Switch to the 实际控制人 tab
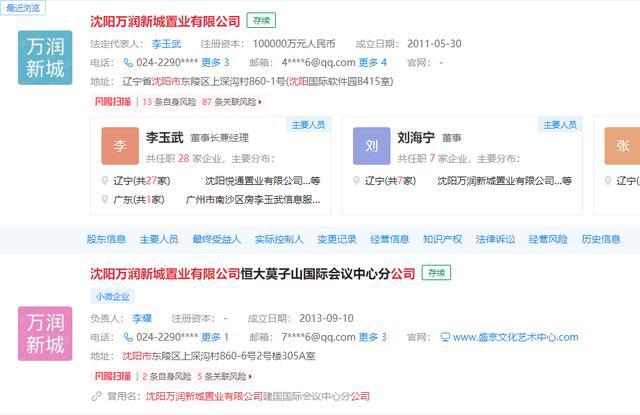 279,239
